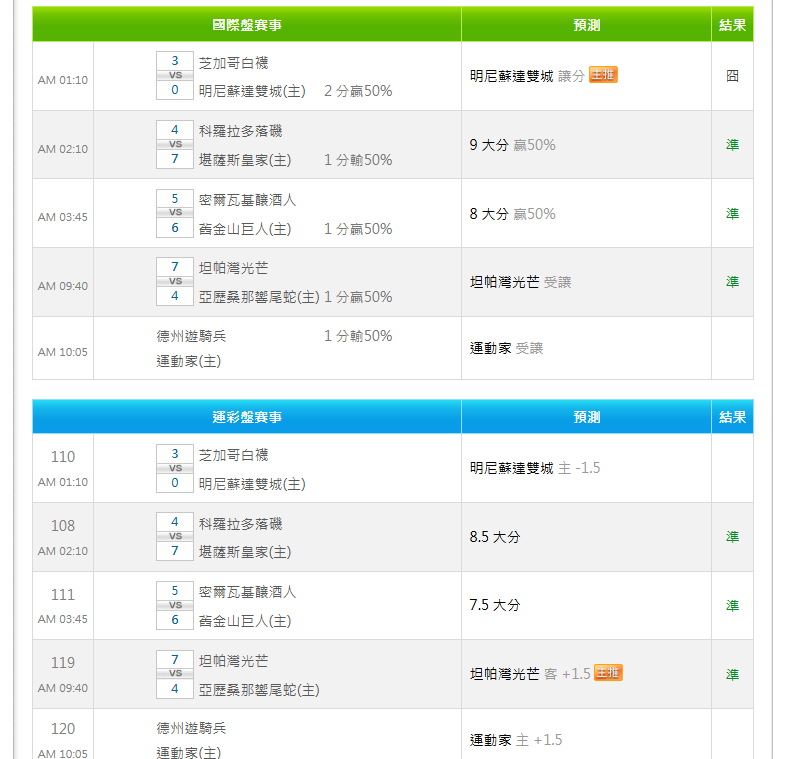Click game number 120 in 運彩盤賽事
790x759 pixels.
click(x=63, y=729)
